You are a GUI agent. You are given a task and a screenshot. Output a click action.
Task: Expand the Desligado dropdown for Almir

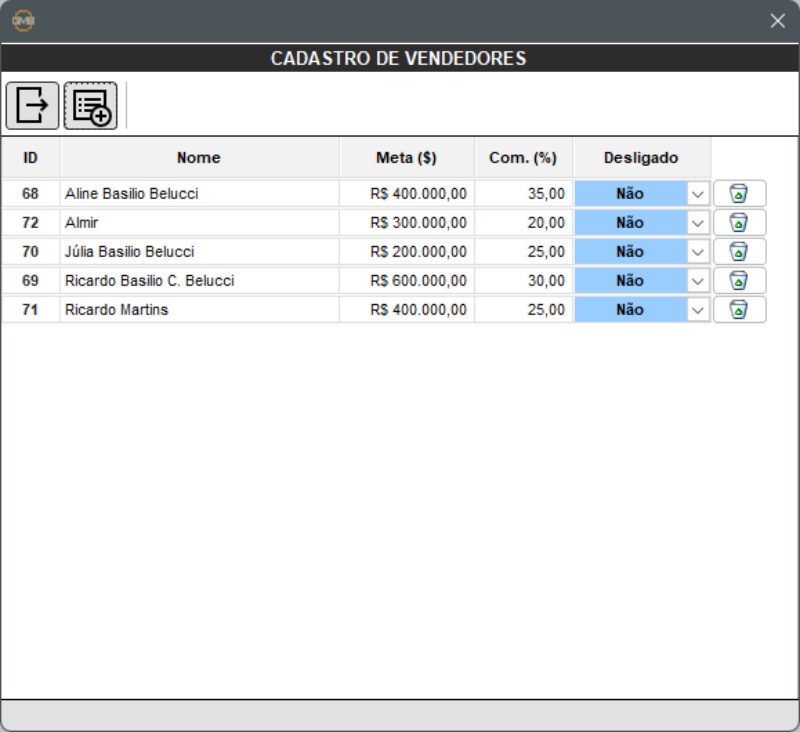(x=697, y=223)
